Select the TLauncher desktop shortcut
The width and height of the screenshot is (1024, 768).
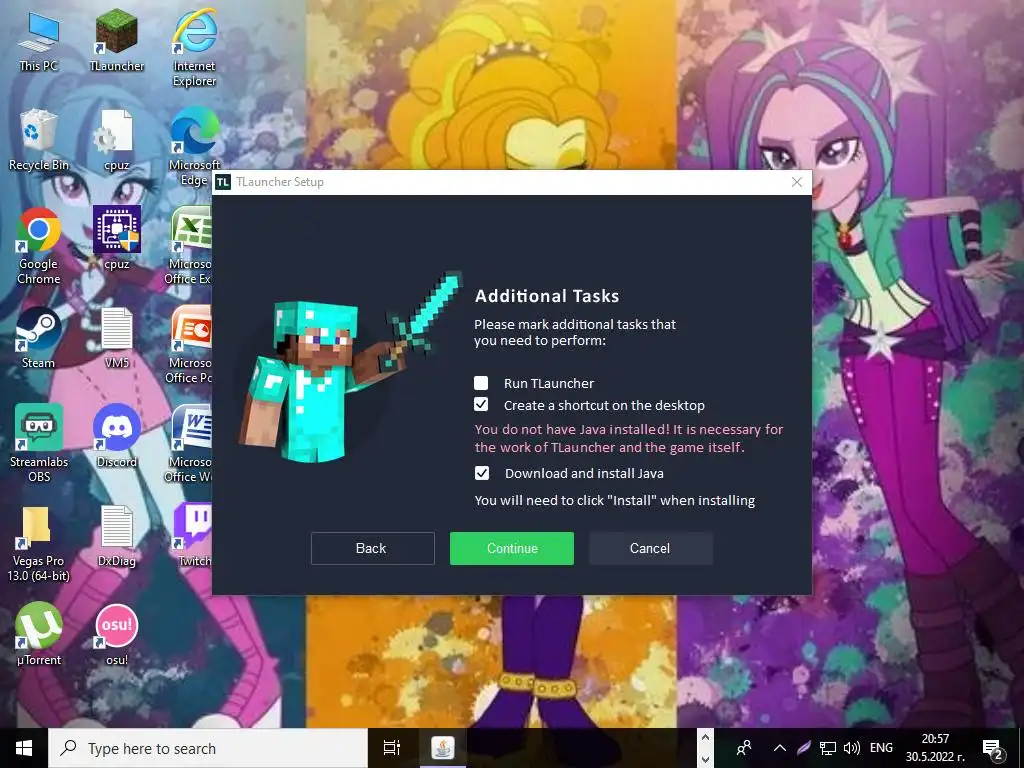tap(117, 42)
